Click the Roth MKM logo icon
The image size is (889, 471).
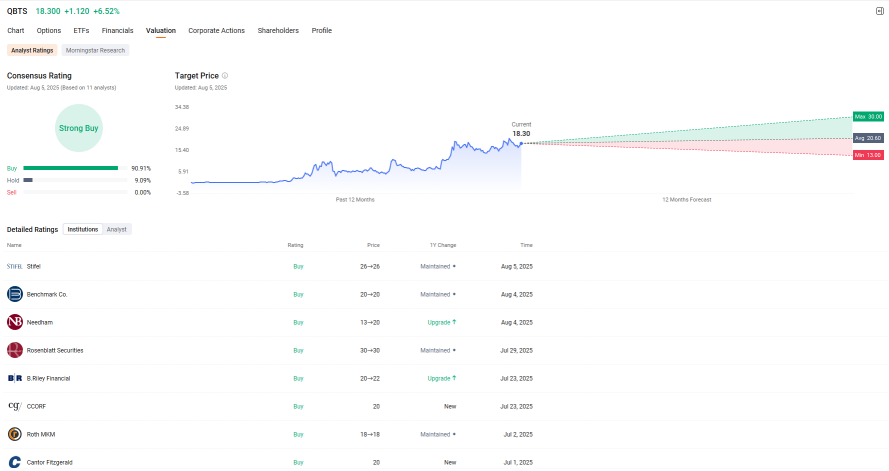(15, 434)
